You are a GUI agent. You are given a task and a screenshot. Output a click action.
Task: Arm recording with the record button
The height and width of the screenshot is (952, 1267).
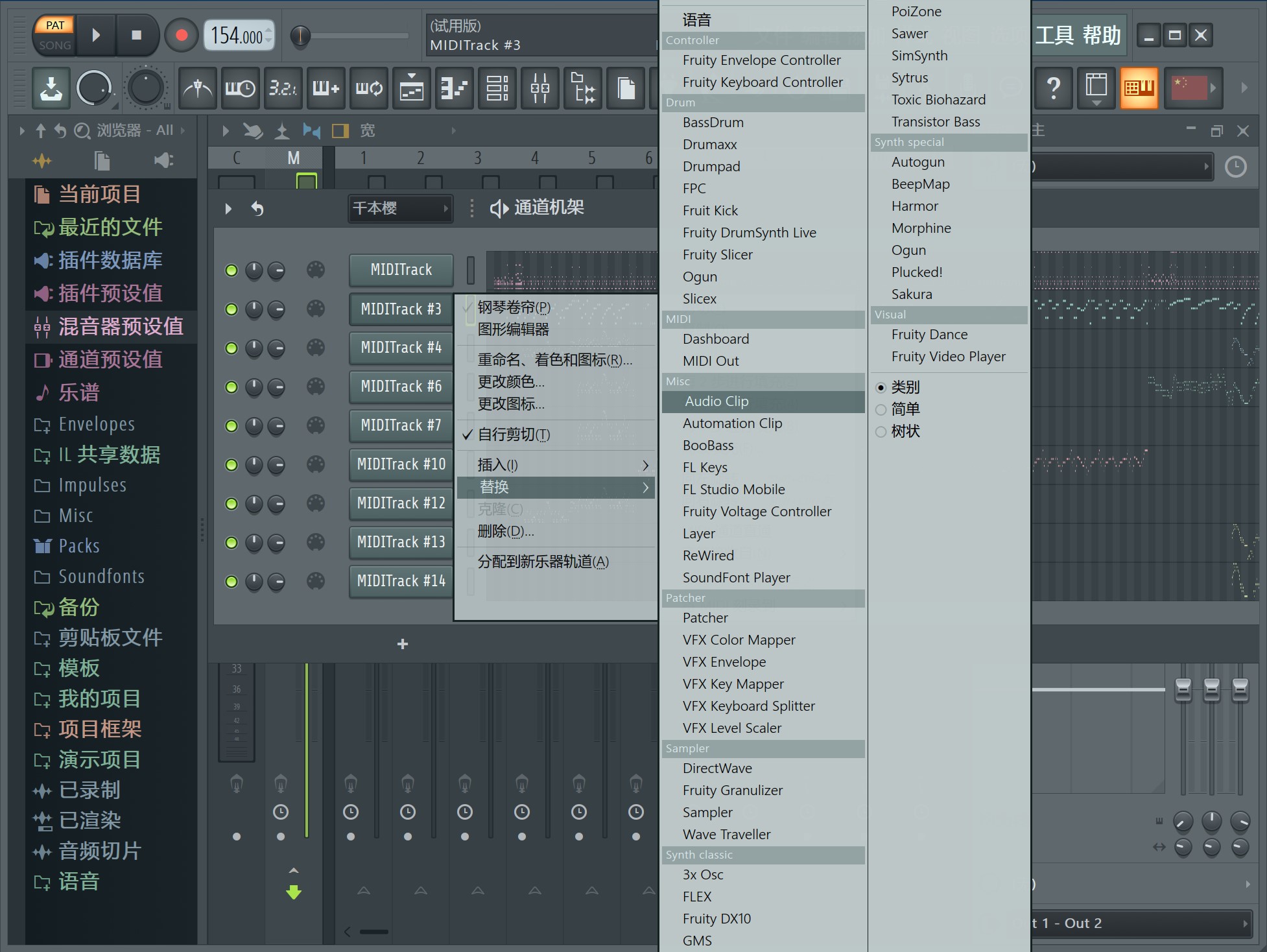coord(182,35)
